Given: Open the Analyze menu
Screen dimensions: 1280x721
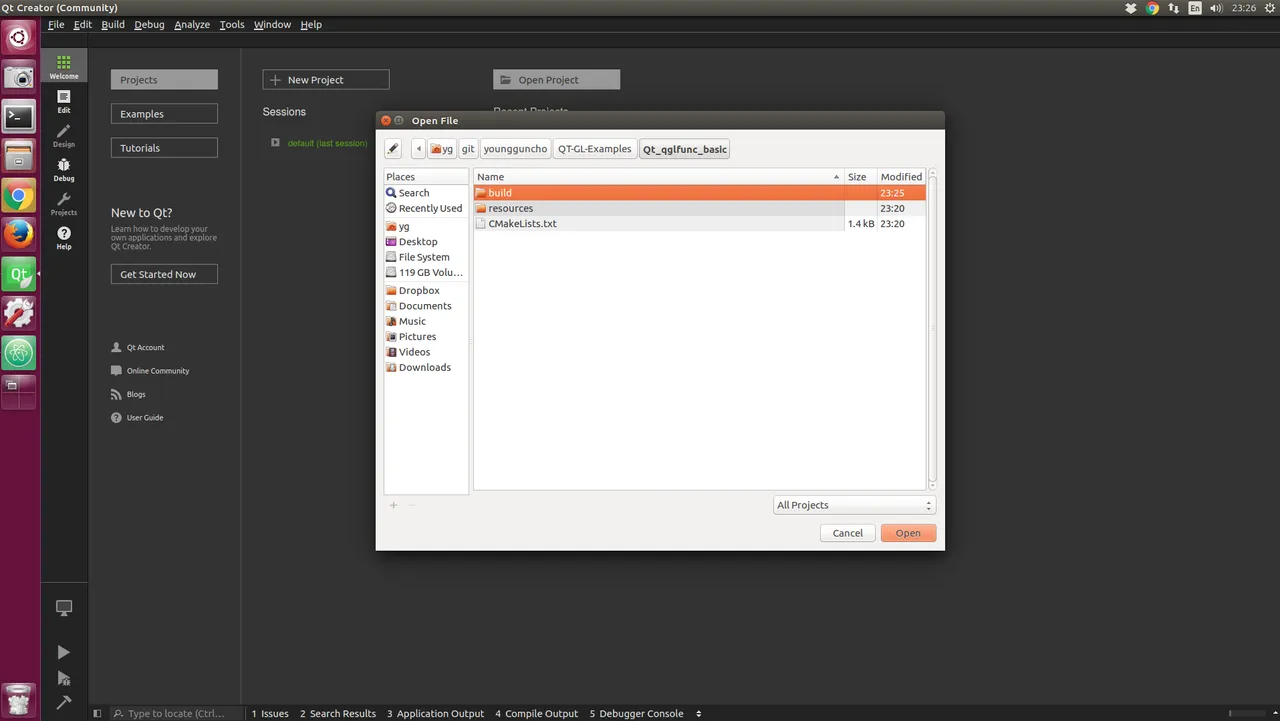Looking at the screenshot, I should 192,24.
